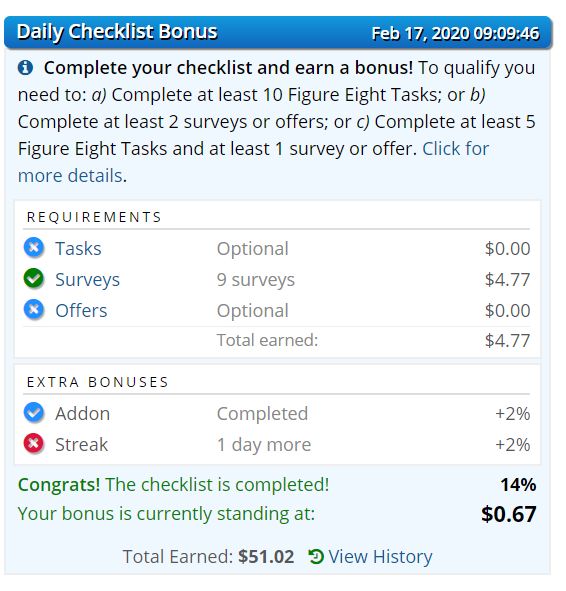Open the View History link
Screen dimensions: 566x591
tap(380, 557)
